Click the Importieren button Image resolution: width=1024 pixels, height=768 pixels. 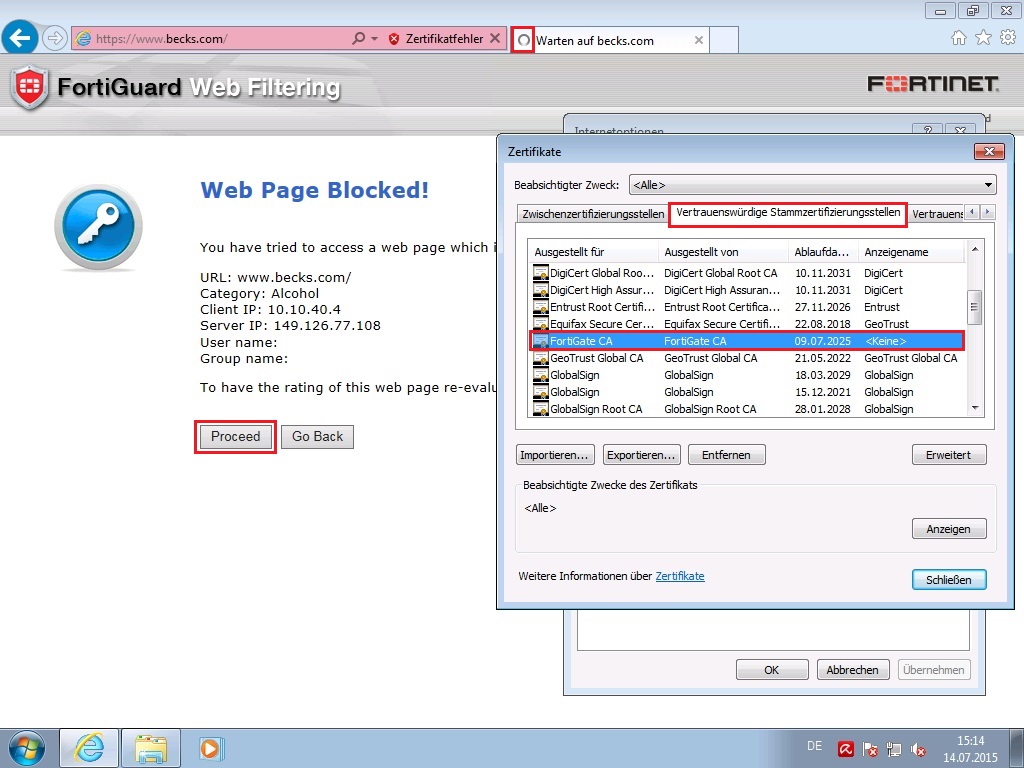(556, 455)
